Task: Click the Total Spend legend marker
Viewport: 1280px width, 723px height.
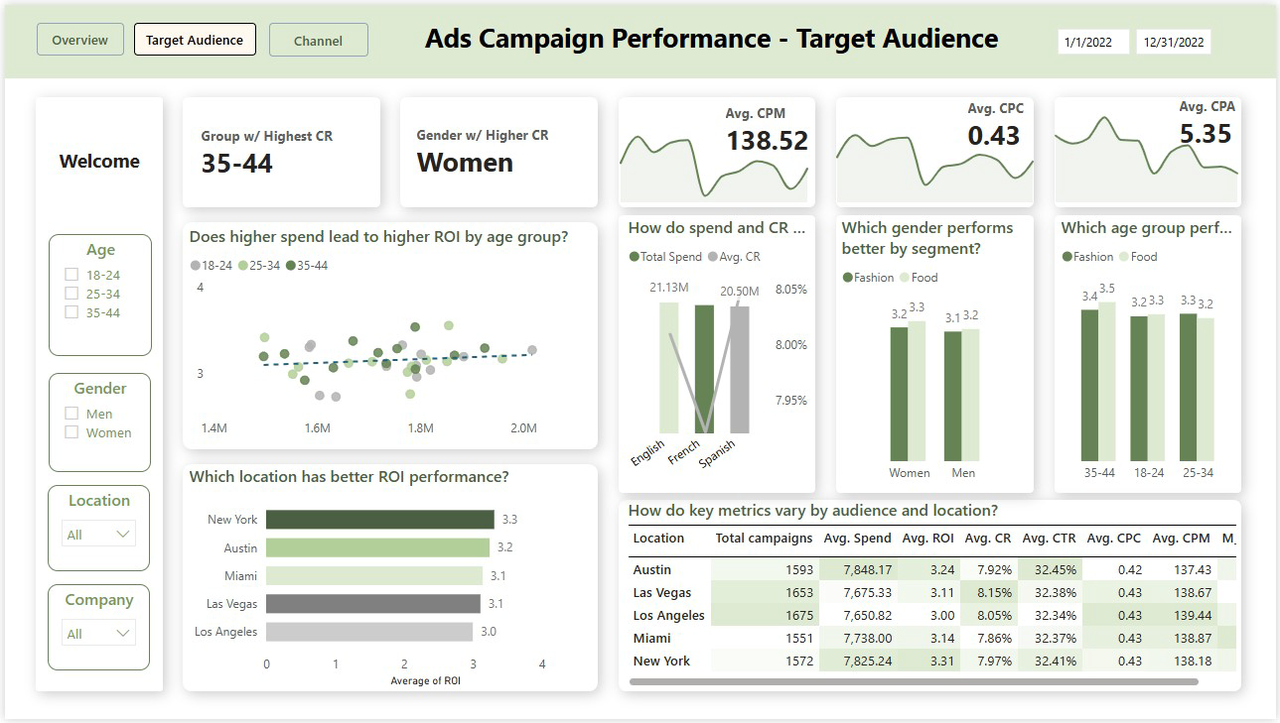Action: pyautogui.click(x=634, y=257)
